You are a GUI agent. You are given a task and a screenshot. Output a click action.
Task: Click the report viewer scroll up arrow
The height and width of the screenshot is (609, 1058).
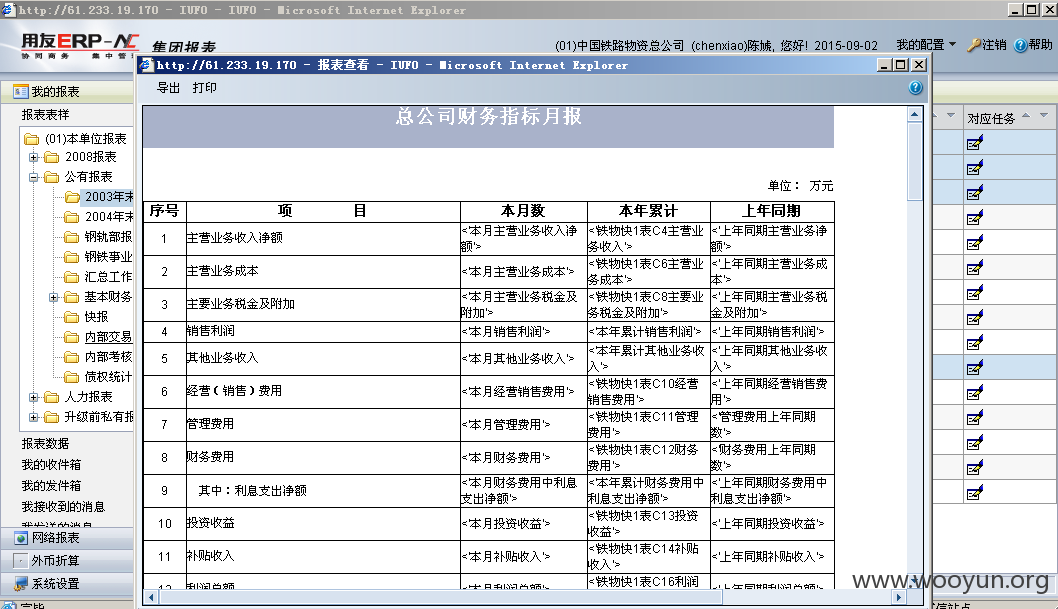(x=914, y=115)
